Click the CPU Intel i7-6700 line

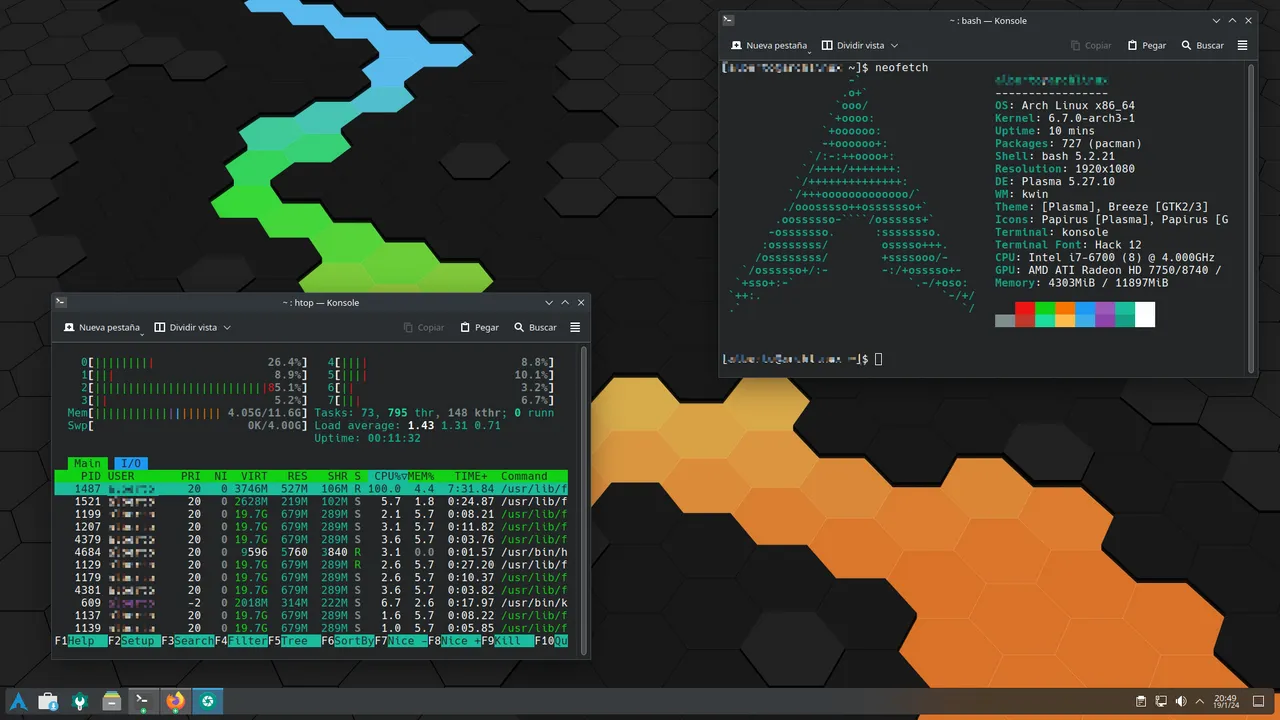point(1105,257)
